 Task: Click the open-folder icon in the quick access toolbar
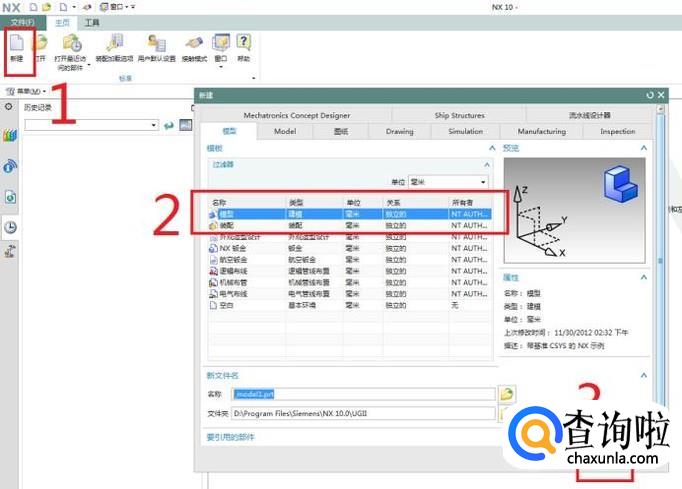click(47, 7)
